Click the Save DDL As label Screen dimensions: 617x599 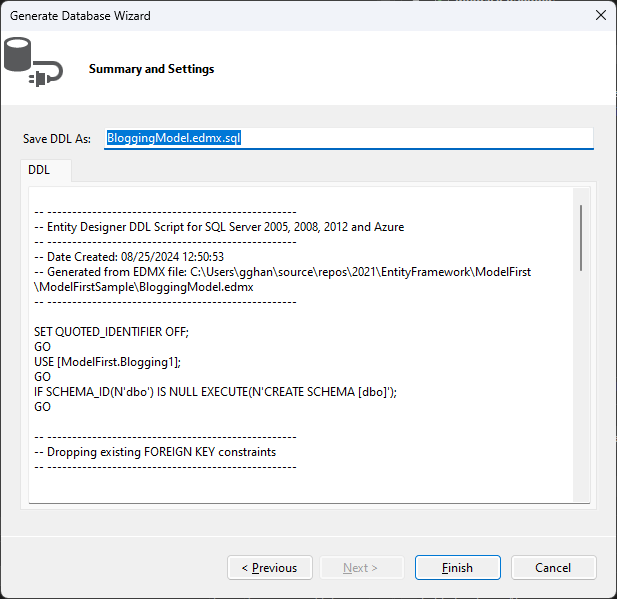pos(57,139)
